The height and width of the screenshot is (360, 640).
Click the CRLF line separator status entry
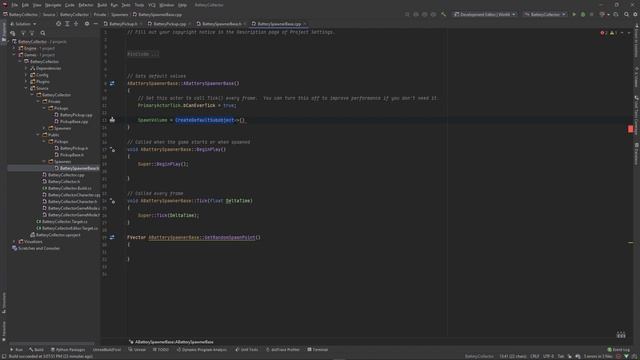click(534, 356)
